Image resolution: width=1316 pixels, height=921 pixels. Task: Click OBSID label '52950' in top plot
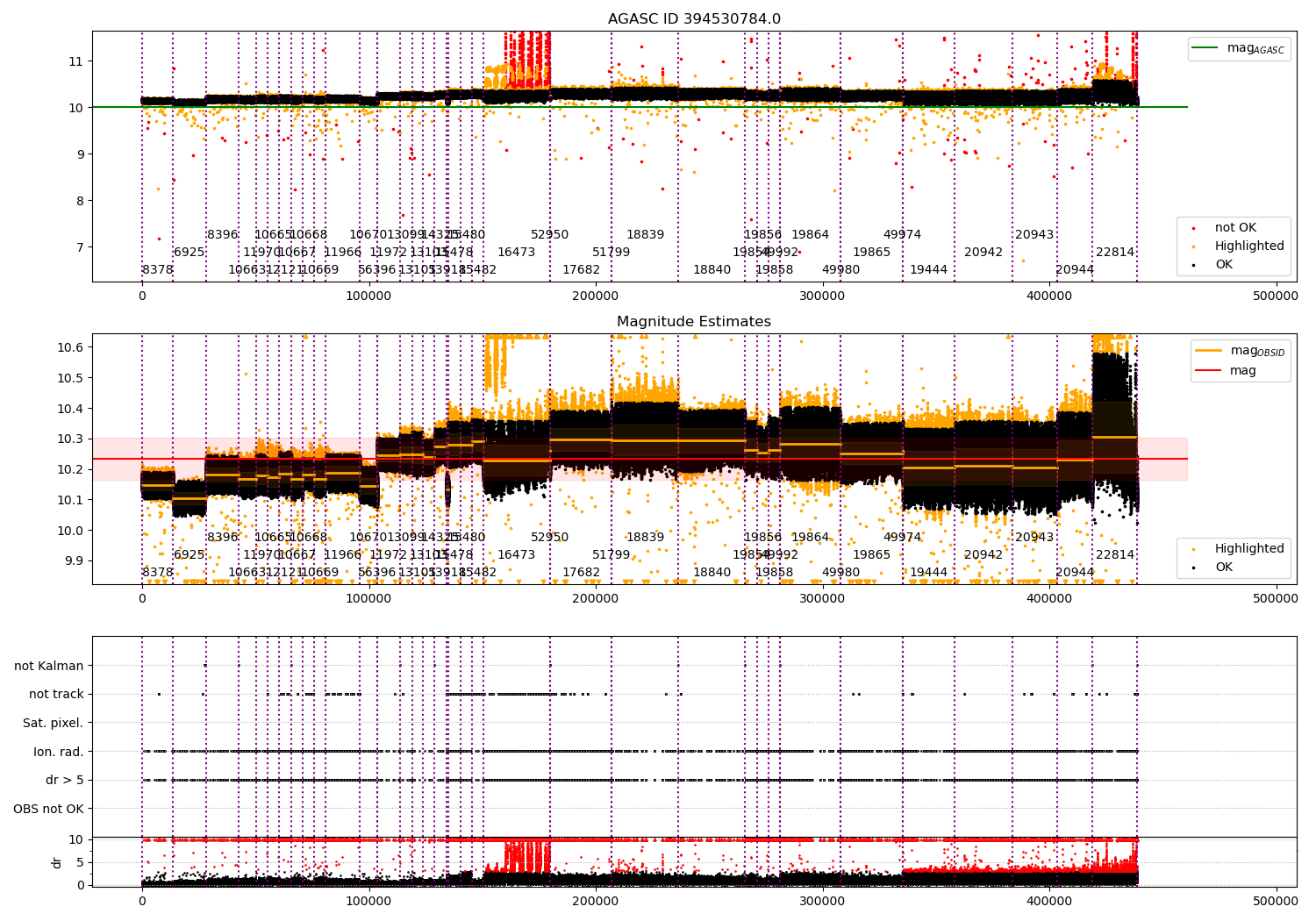[x=550, y=235]
